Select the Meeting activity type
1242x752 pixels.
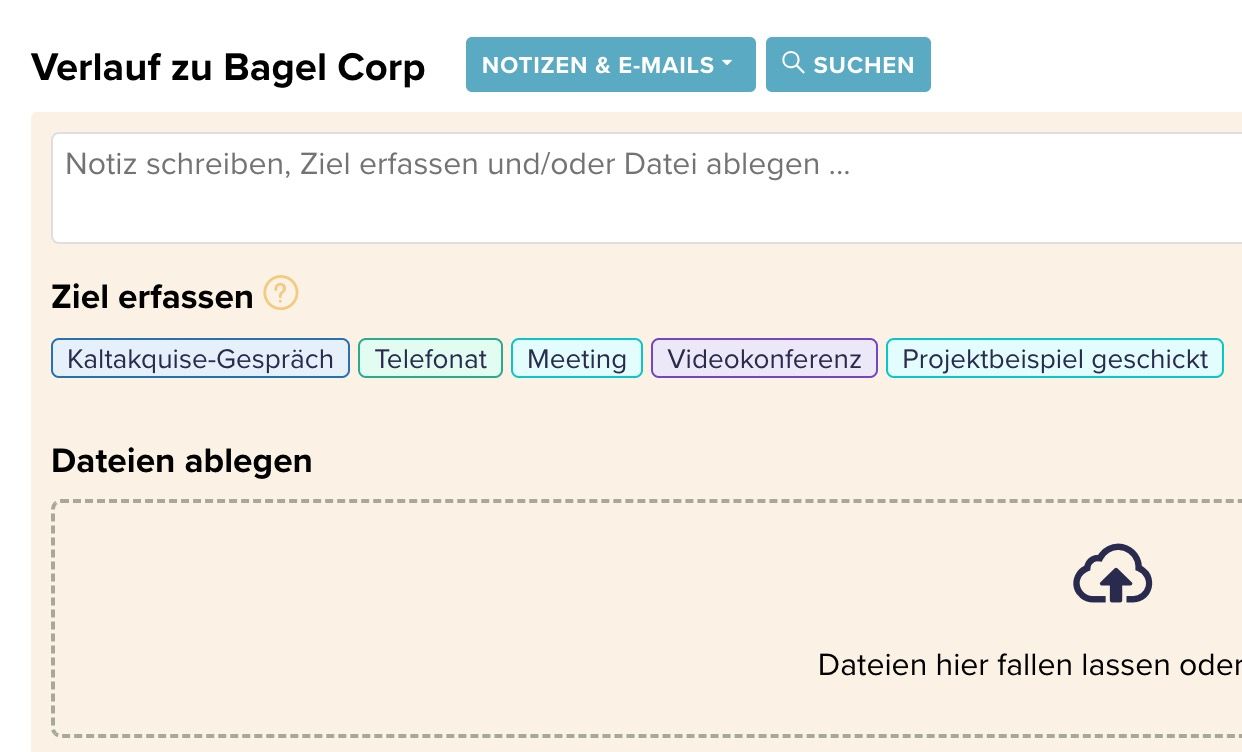point(576,358)
